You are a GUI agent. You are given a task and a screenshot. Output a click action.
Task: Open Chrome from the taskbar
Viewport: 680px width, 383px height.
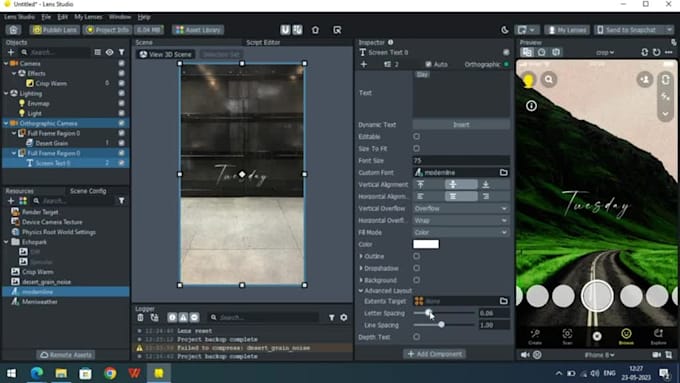110,373
